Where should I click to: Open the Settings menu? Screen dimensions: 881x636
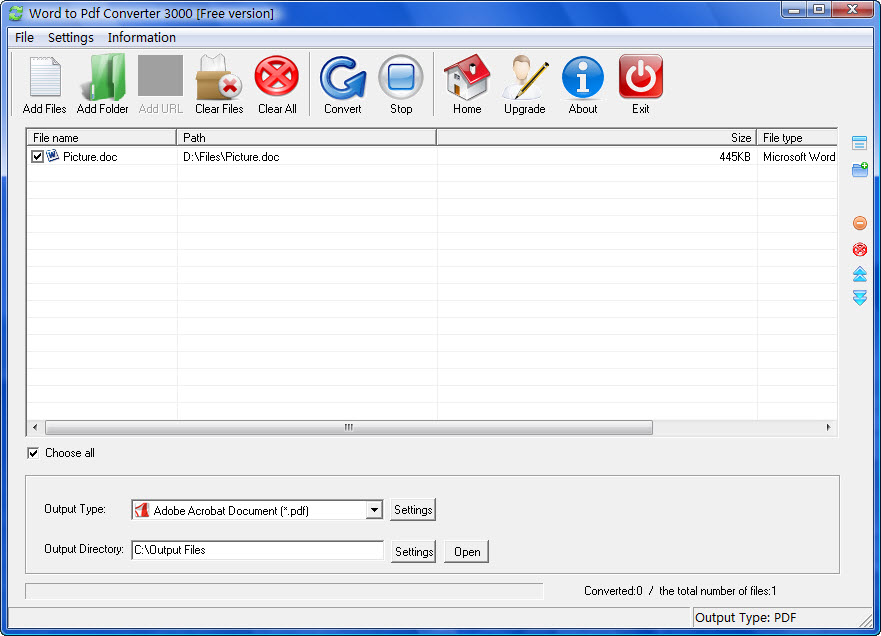click(71, 38)
